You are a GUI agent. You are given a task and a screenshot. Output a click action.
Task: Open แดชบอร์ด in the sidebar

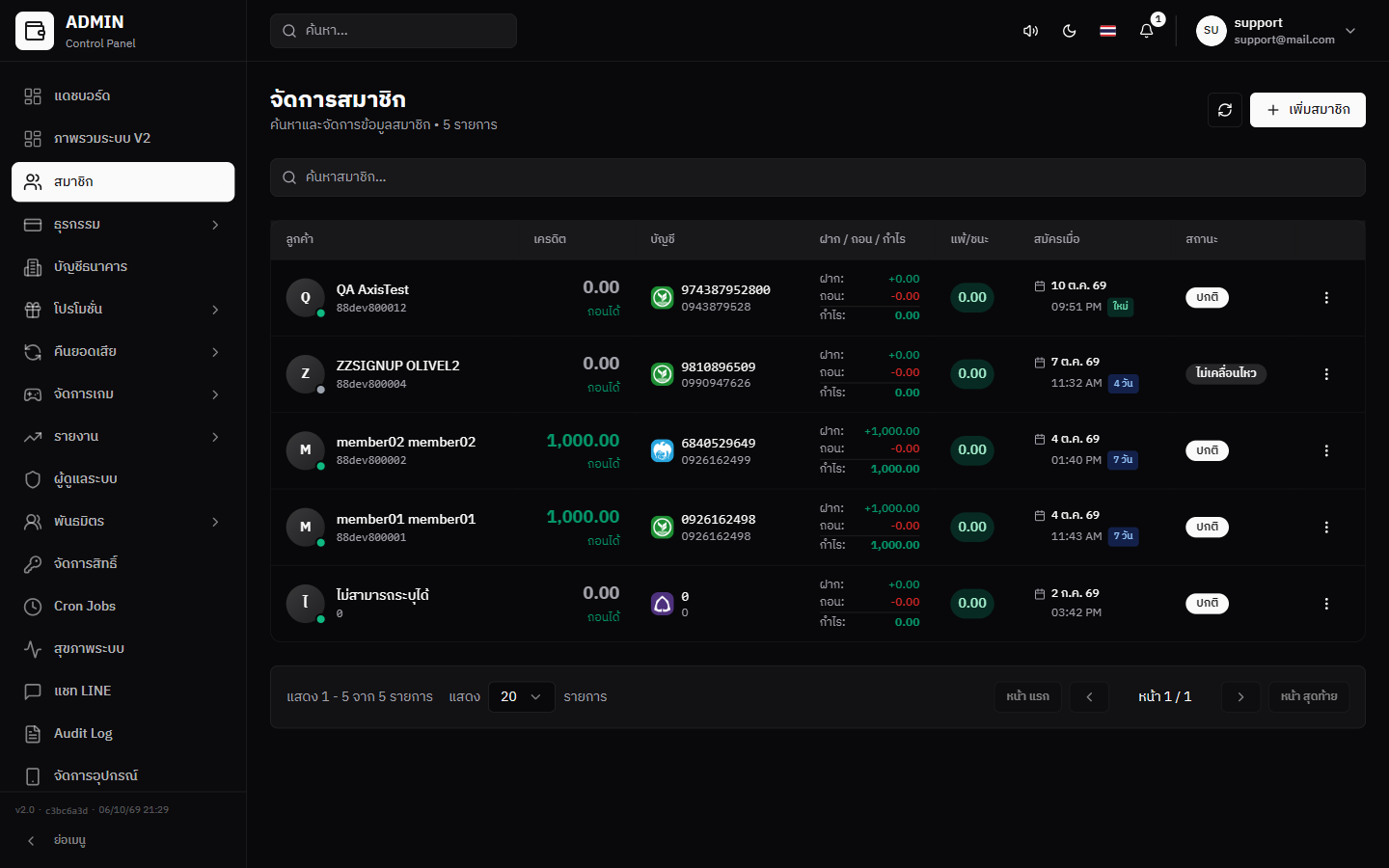point(123,96)
